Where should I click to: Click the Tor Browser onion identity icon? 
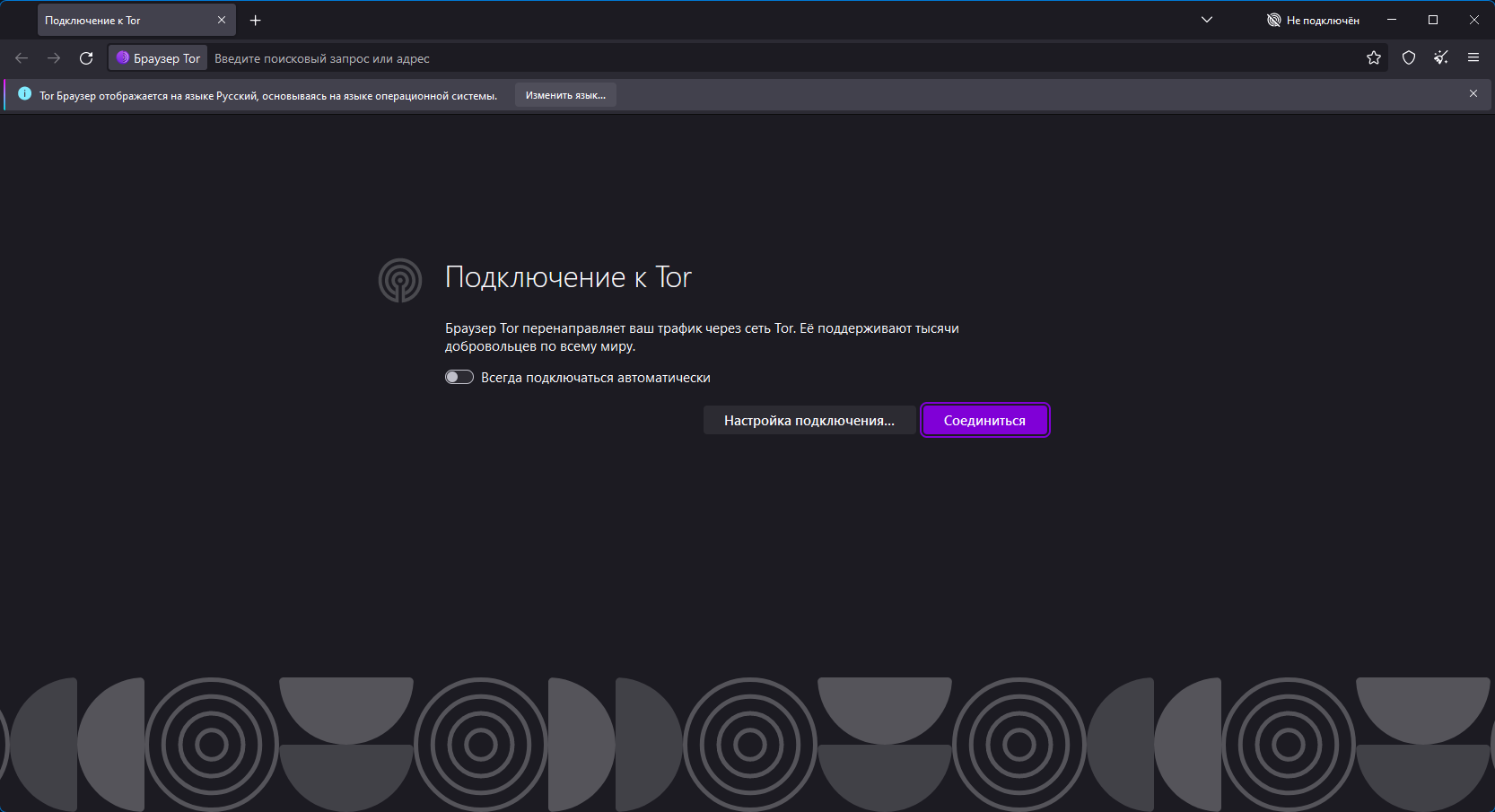coord(123,58)
